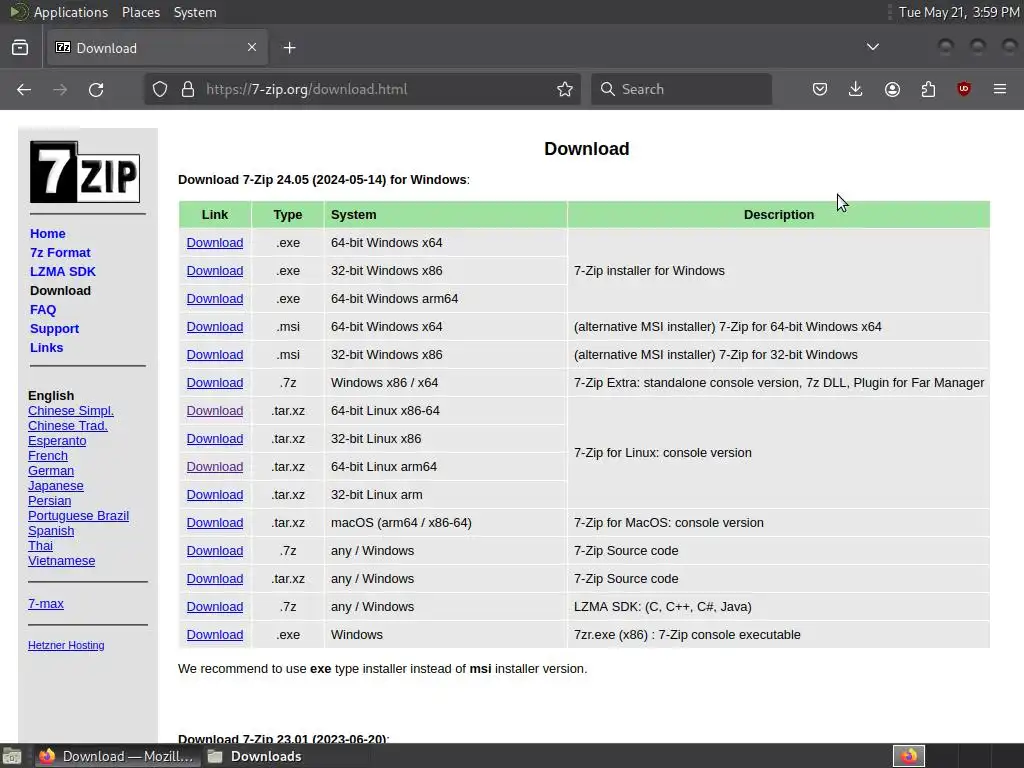Click the padlock site security icon
1024x768 pixels.
pos(188,89)
